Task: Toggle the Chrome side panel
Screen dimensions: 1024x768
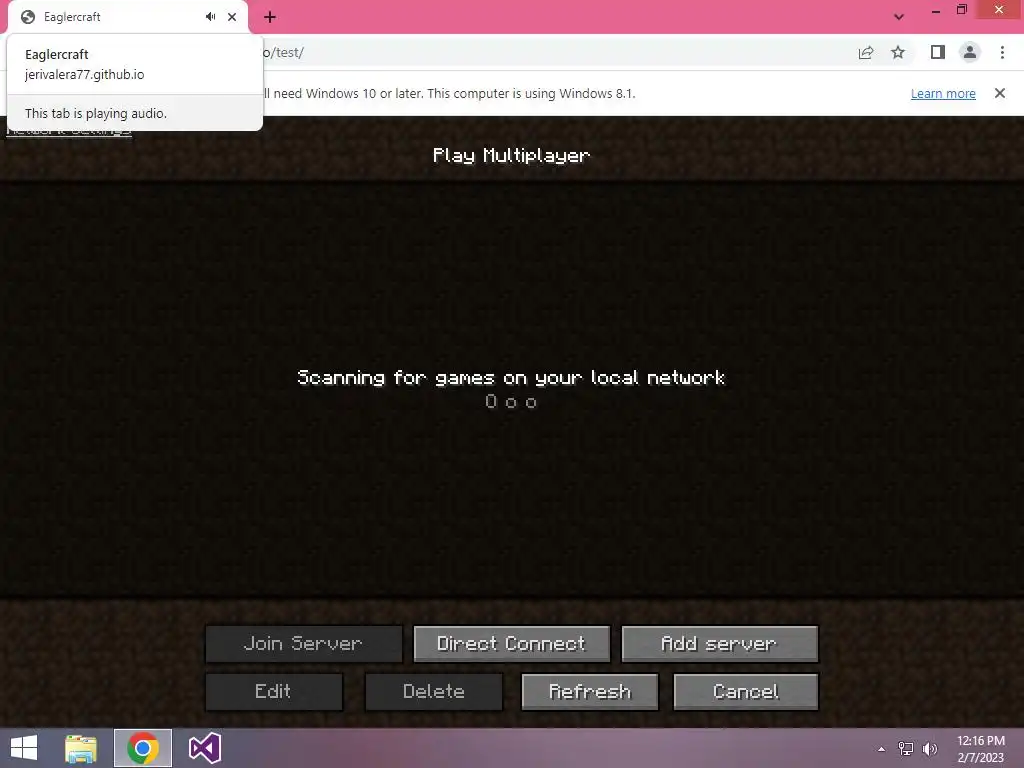Action: tap(938, 52)
